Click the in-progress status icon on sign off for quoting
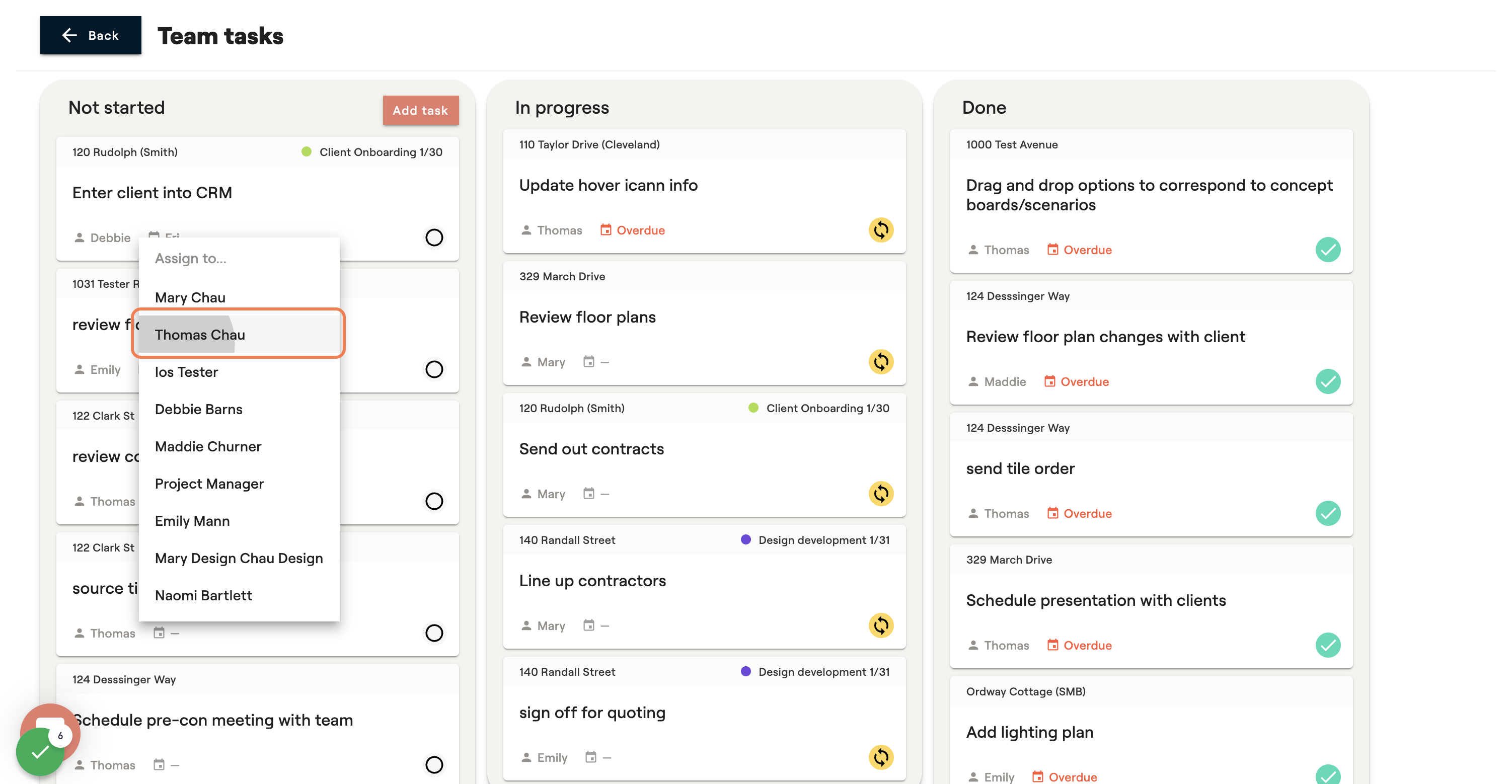 (x=880, y=758)
